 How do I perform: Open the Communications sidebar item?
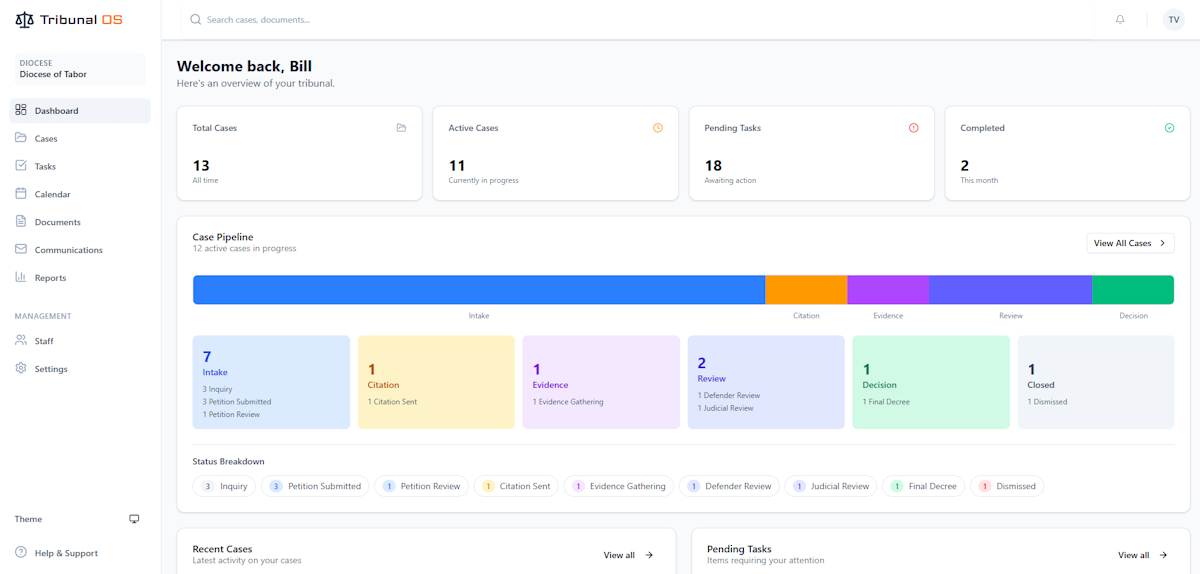coord(68,250)
